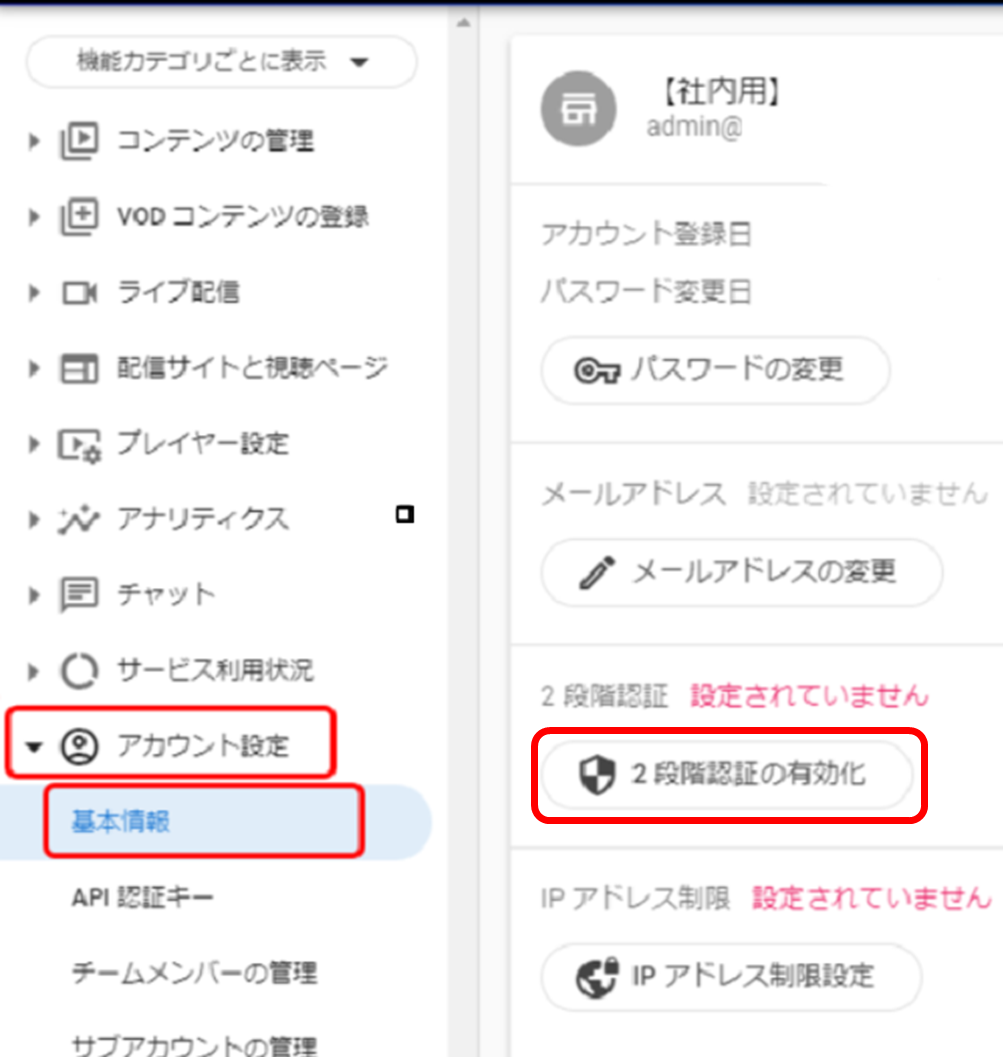Image resolution: width=1003 pixels, height=1057 pixels.
Task: Click the チャット message icon
Action: coord(80,594)
